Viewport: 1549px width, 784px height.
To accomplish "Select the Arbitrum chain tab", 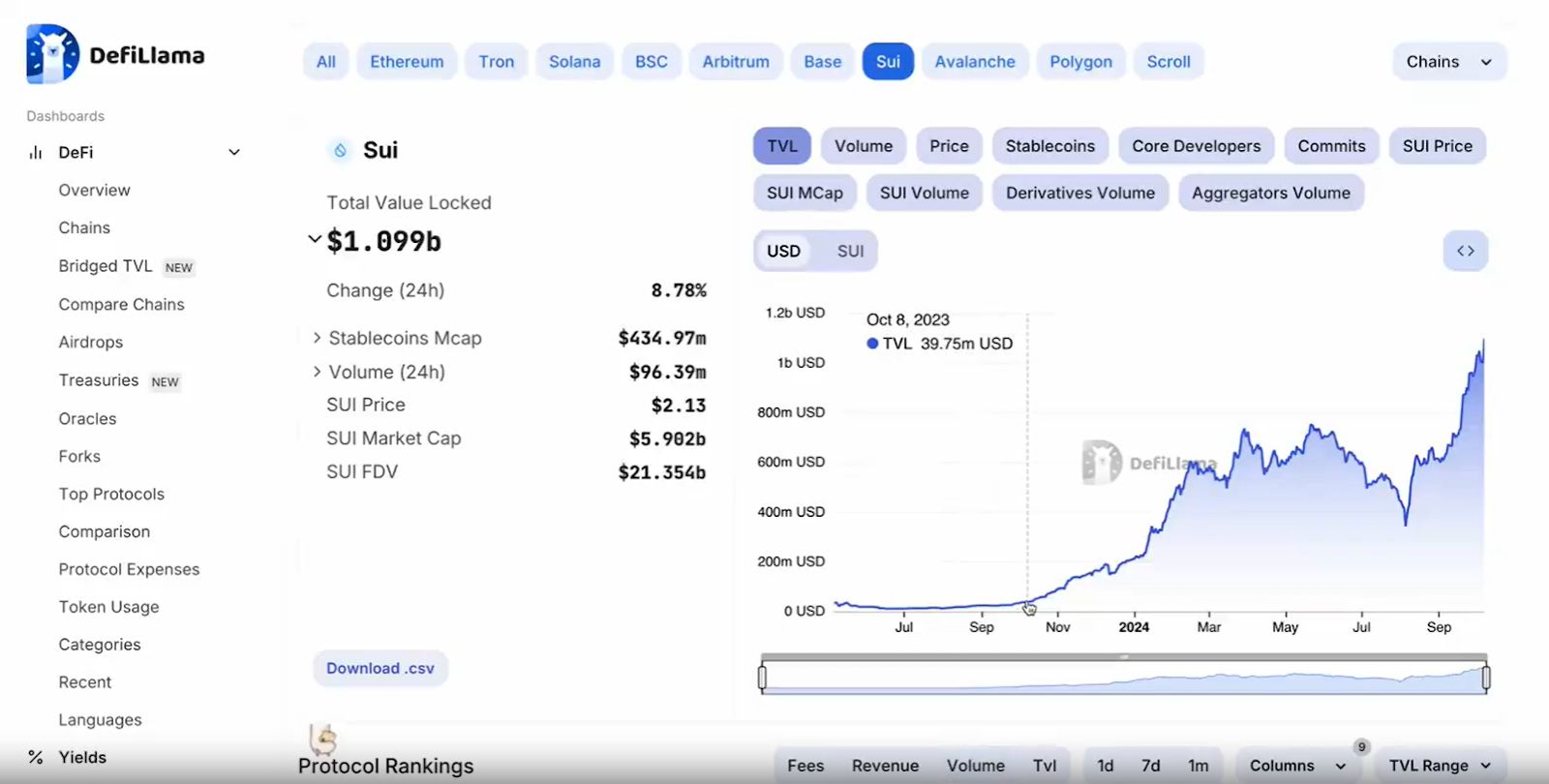I will tap(736, 62).
